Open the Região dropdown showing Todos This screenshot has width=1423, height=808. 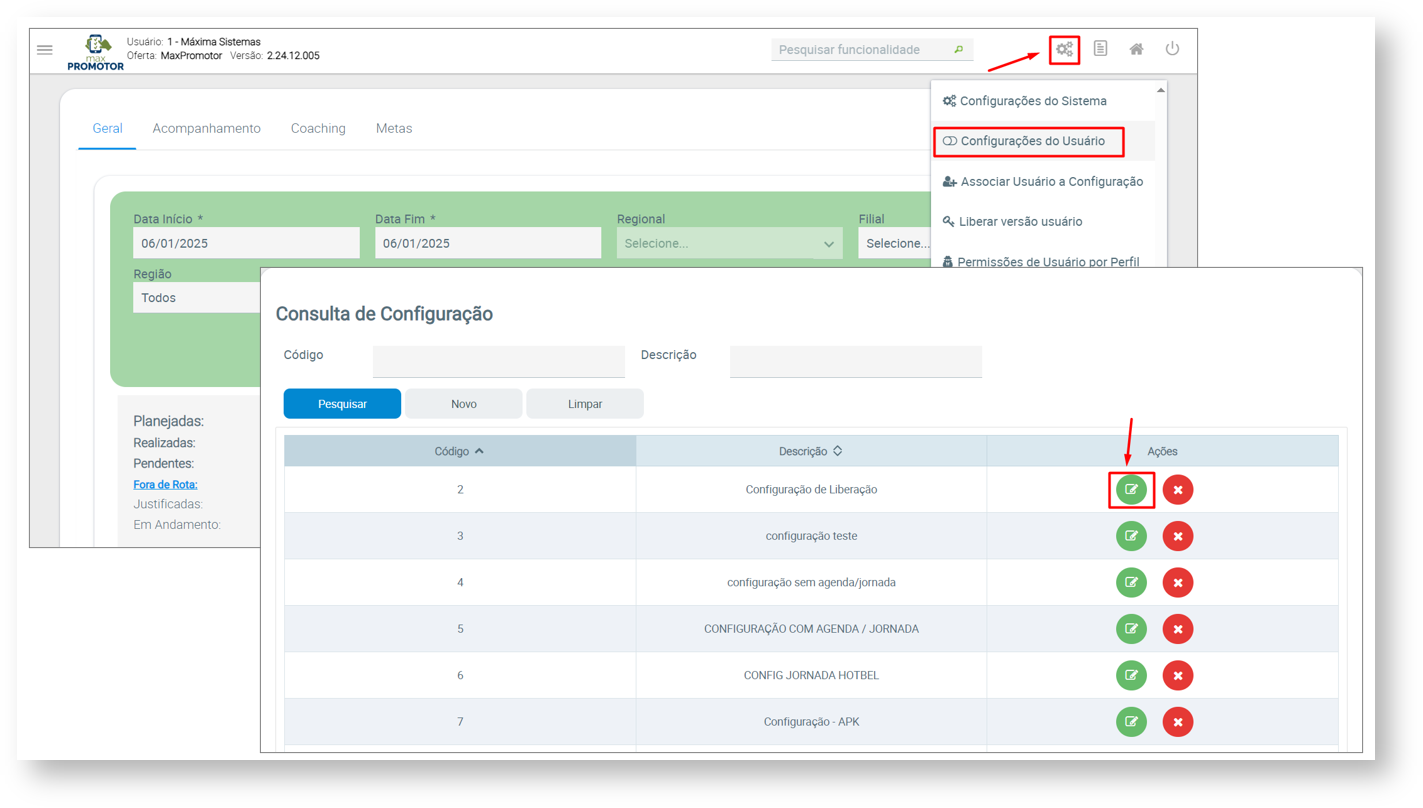pos(197,297)
